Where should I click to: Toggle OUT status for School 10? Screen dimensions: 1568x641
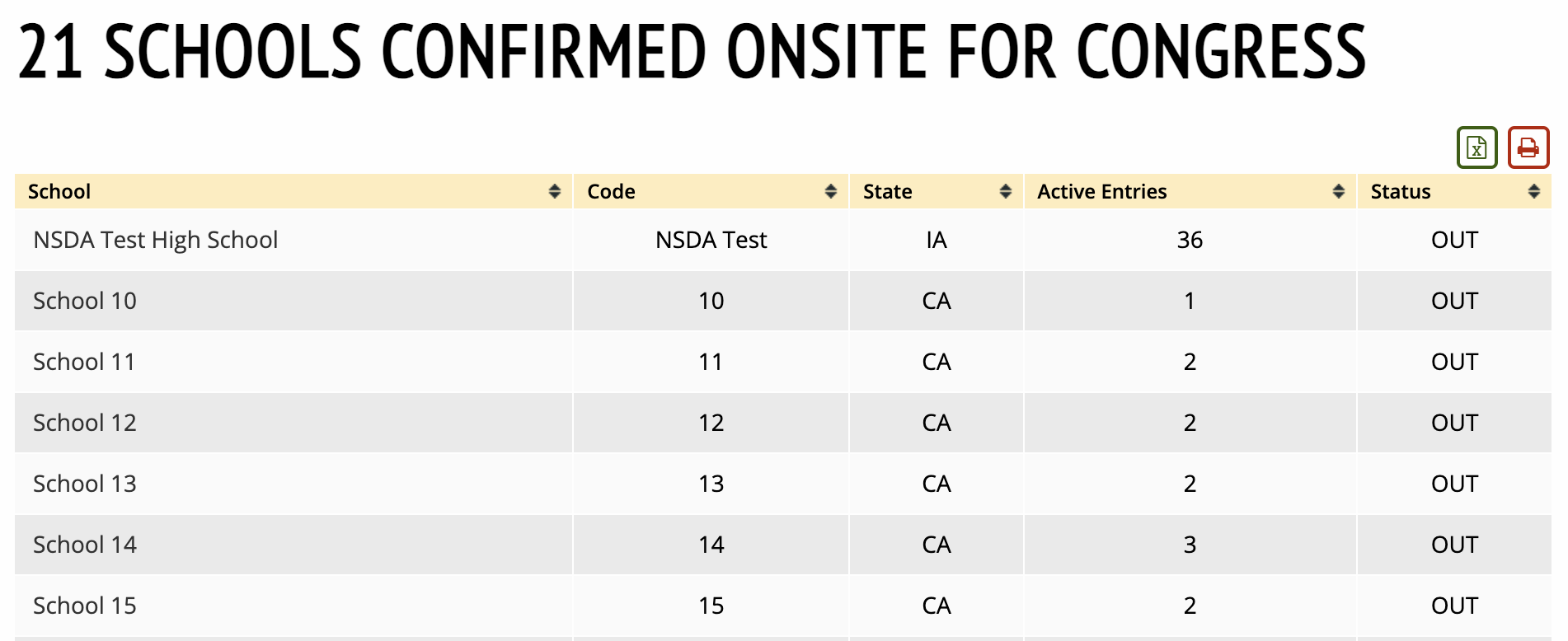tap(1454, 301)
